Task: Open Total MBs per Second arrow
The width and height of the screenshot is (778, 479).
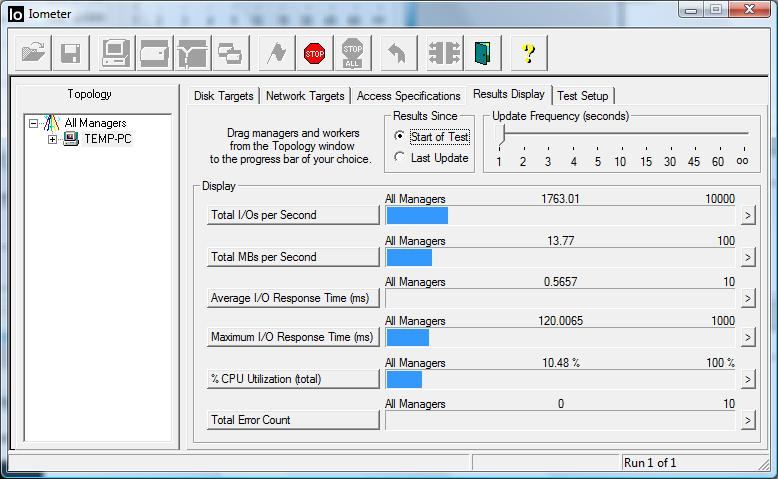Action: [748, 257]
